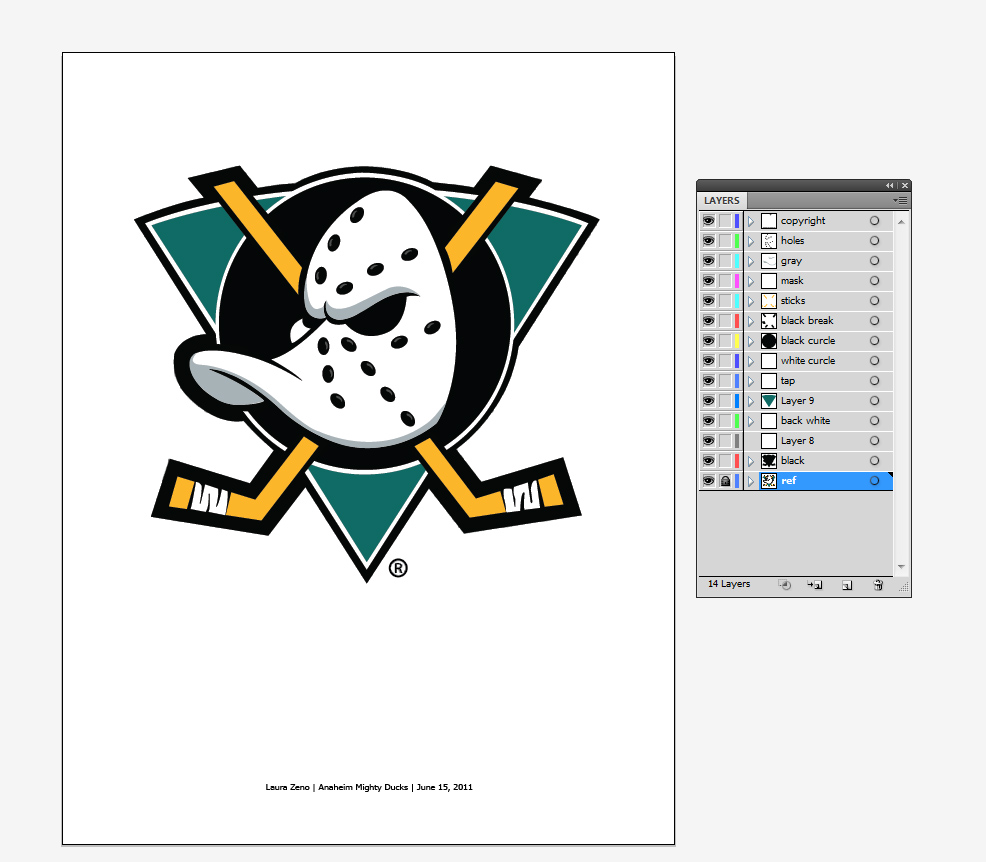Hide the black break layer

click(707, 320)
